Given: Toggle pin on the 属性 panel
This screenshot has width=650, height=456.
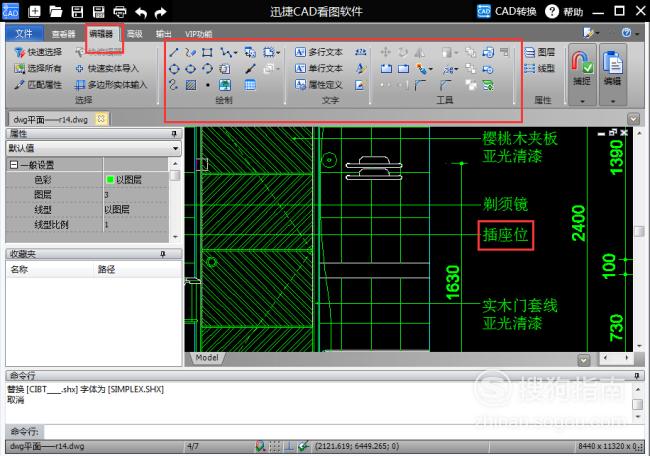Looking at the screenshot, I should click(x=175, y=134).
